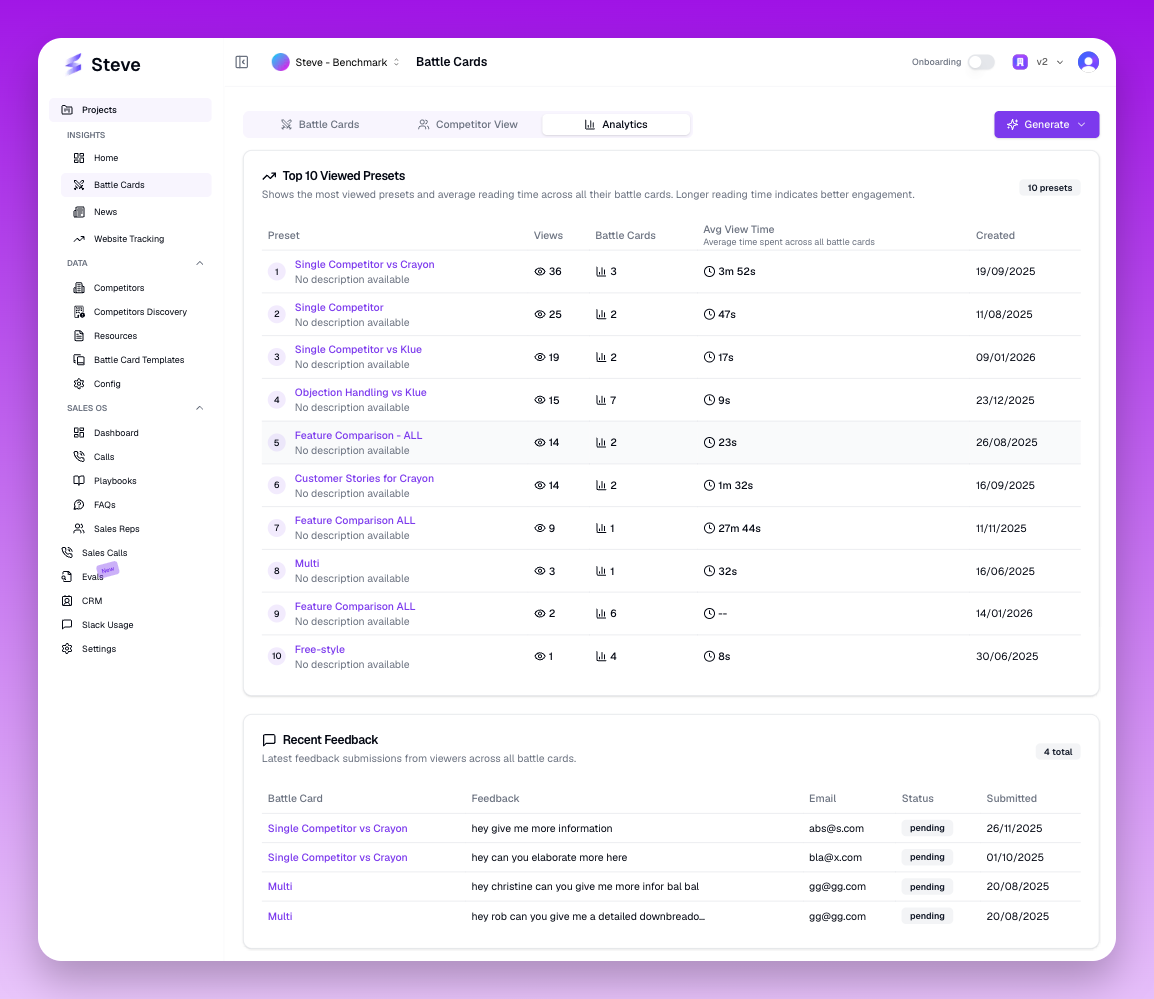1154x999 pixels.
Task: Click the Website Tracking sidebar icon
Action: pyautogui.click(x=79, y=239)
